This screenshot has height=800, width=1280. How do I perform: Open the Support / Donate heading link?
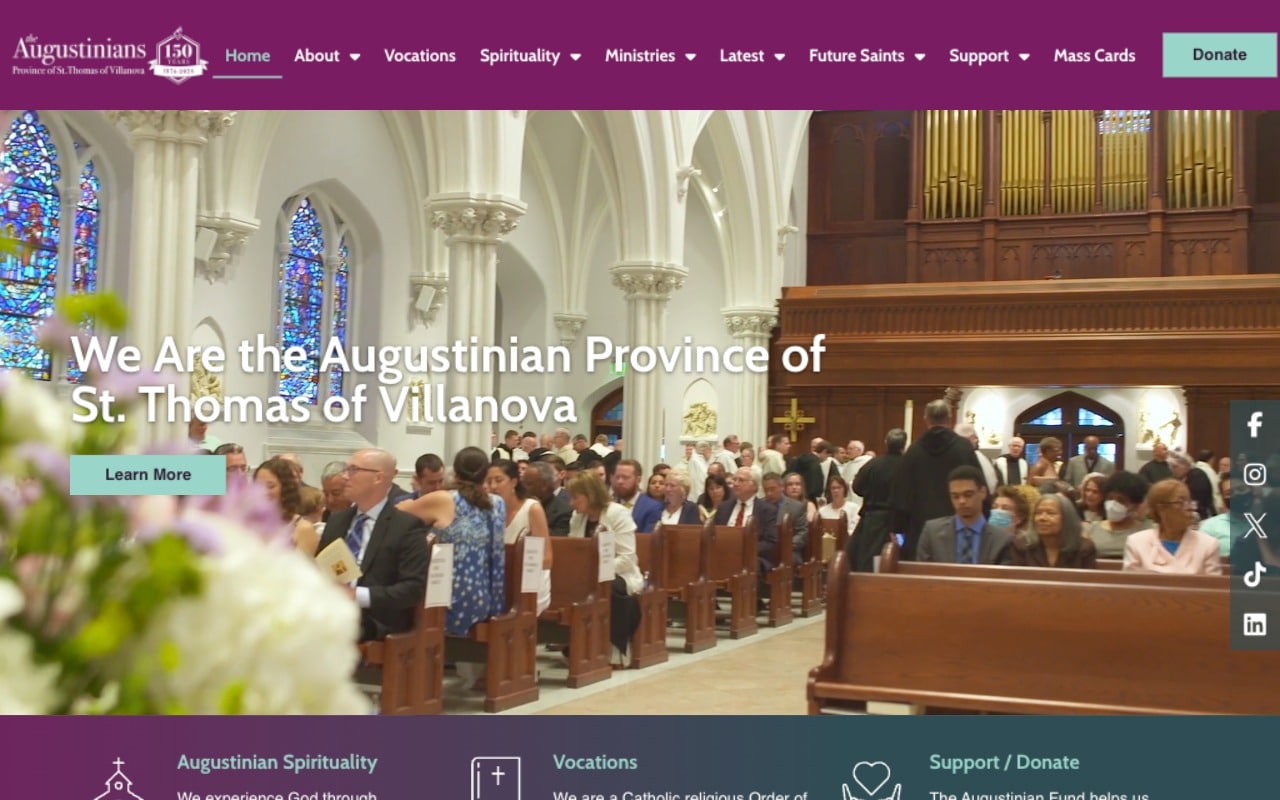pos(1004,762)
